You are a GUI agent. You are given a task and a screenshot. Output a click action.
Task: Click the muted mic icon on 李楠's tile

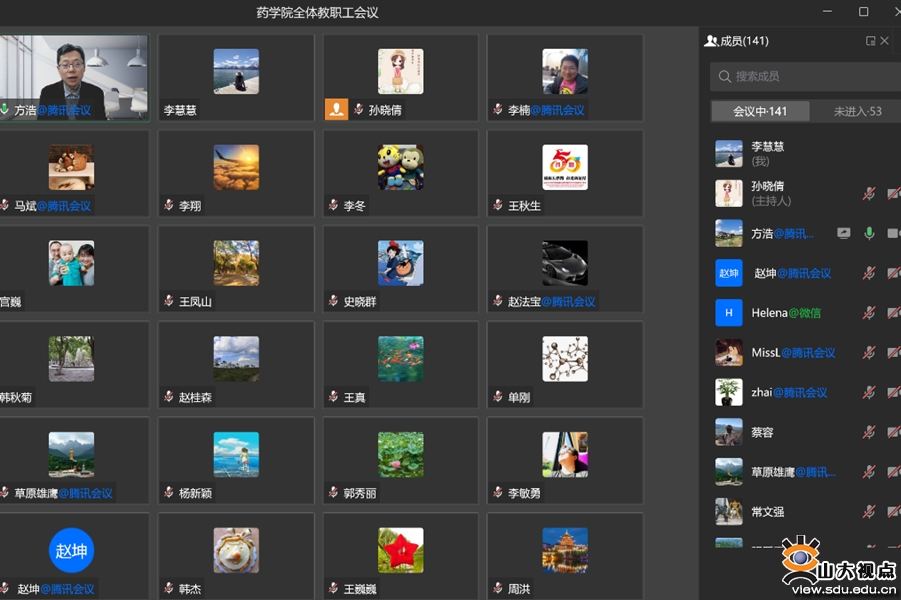tap(497, 110)
